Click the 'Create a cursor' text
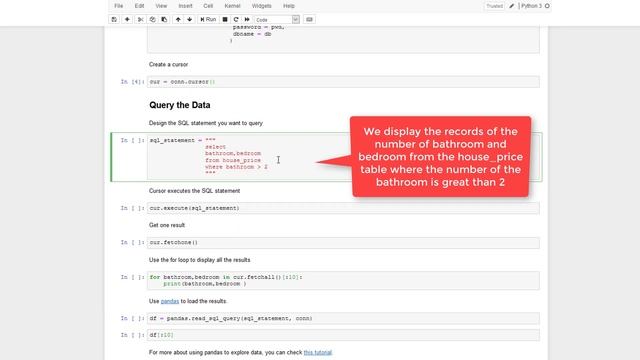The image size is (640, 360). [169, 64]
